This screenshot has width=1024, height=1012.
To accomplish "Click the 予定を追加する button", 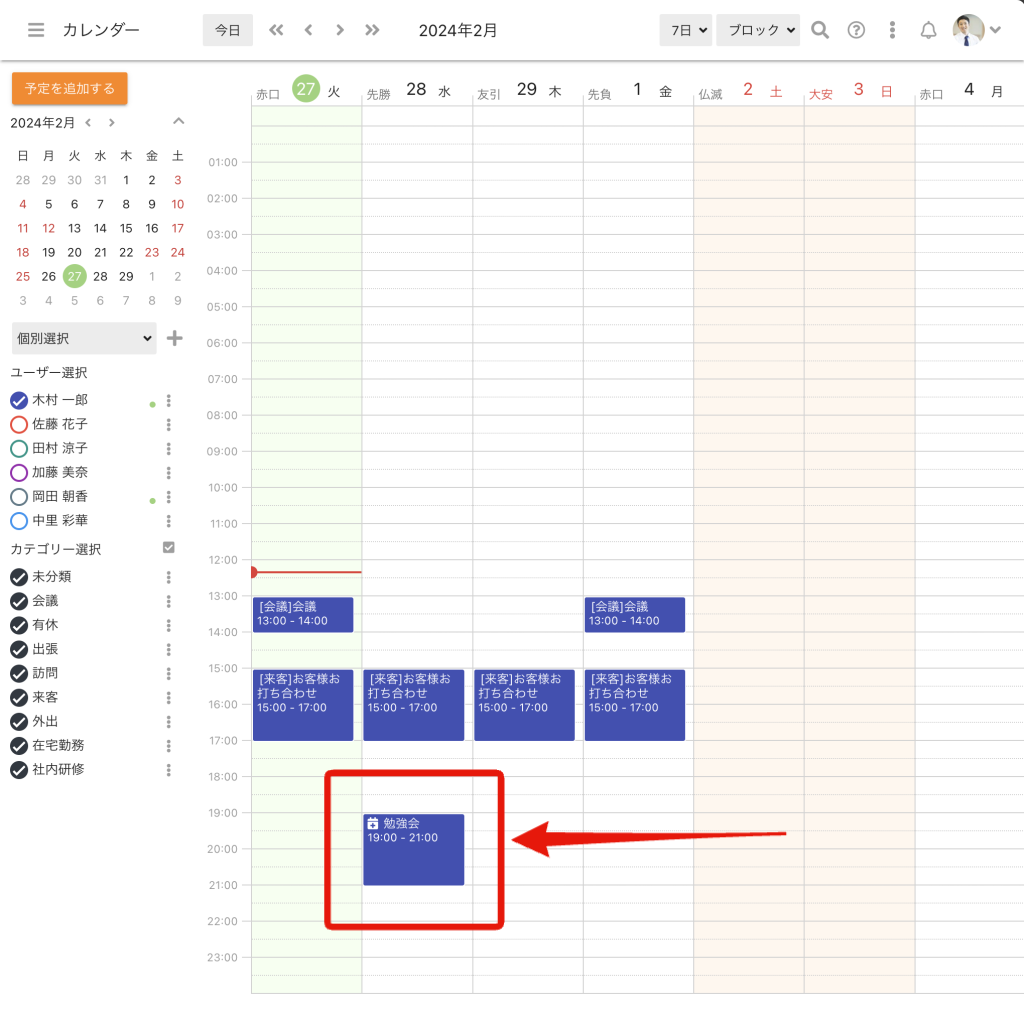I will 70,88.
